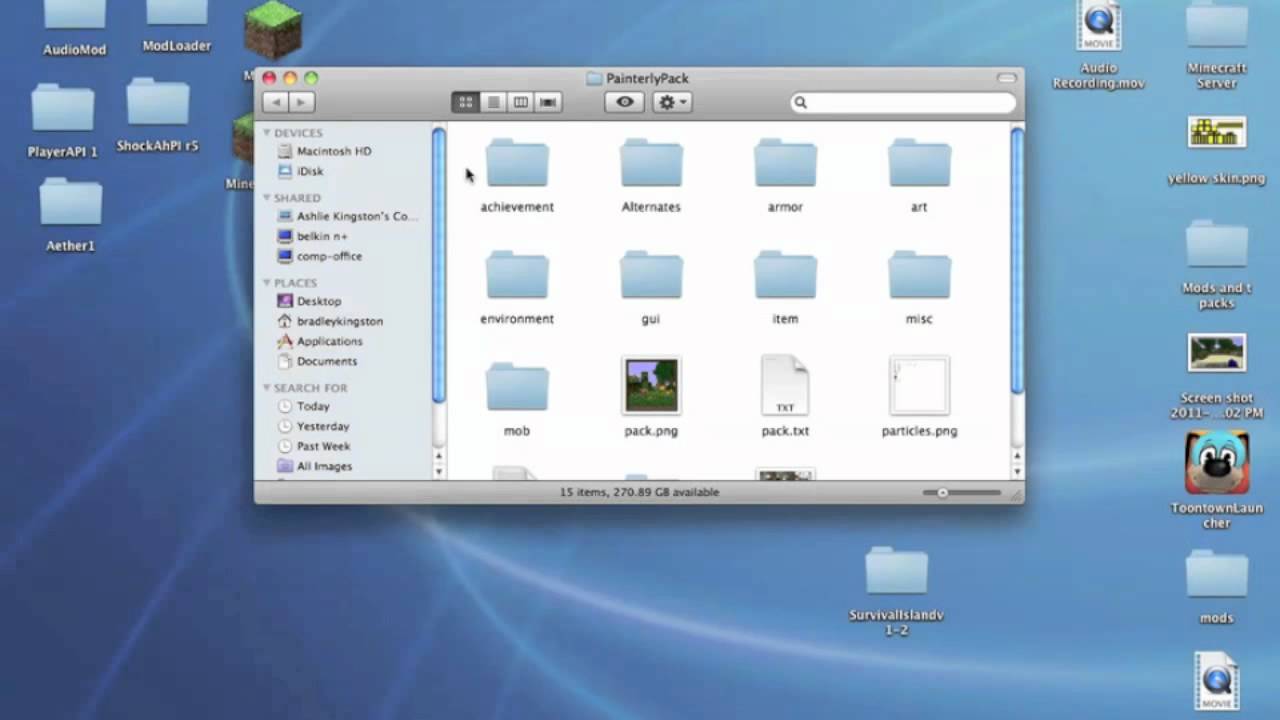This screenshot has width=1280, height=720.
Task: Select the Screen shot 2011 file
Action: [x=1217, y=352]
